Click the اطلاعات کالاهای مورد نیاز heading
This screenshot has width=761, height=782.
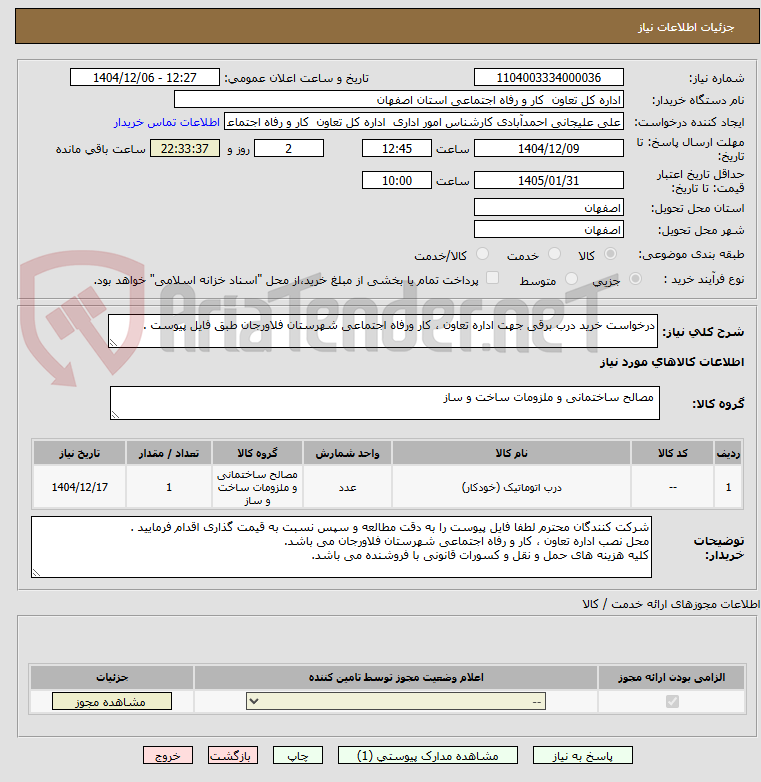tap(672, 362)
